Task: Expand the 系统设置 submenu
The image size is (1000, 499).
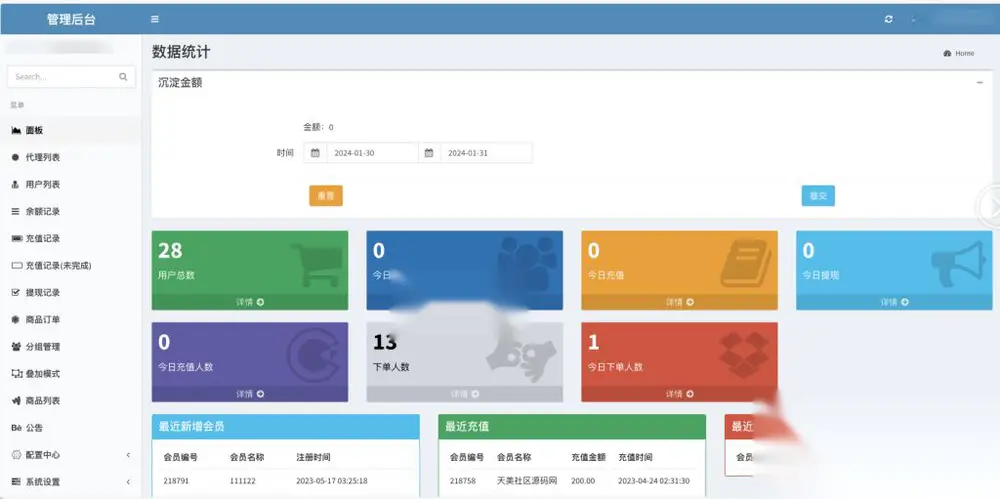Action: pyautogui.click(x=70, y=482)
